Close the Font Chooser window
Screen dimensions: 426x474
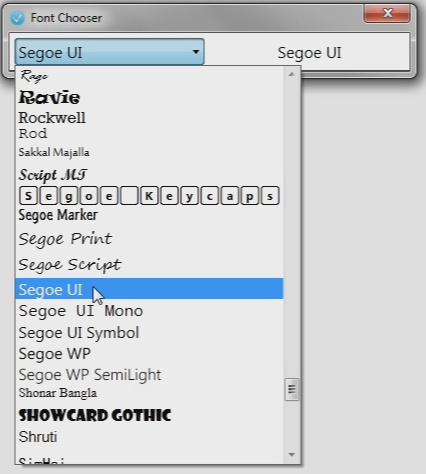pos(387,14)
